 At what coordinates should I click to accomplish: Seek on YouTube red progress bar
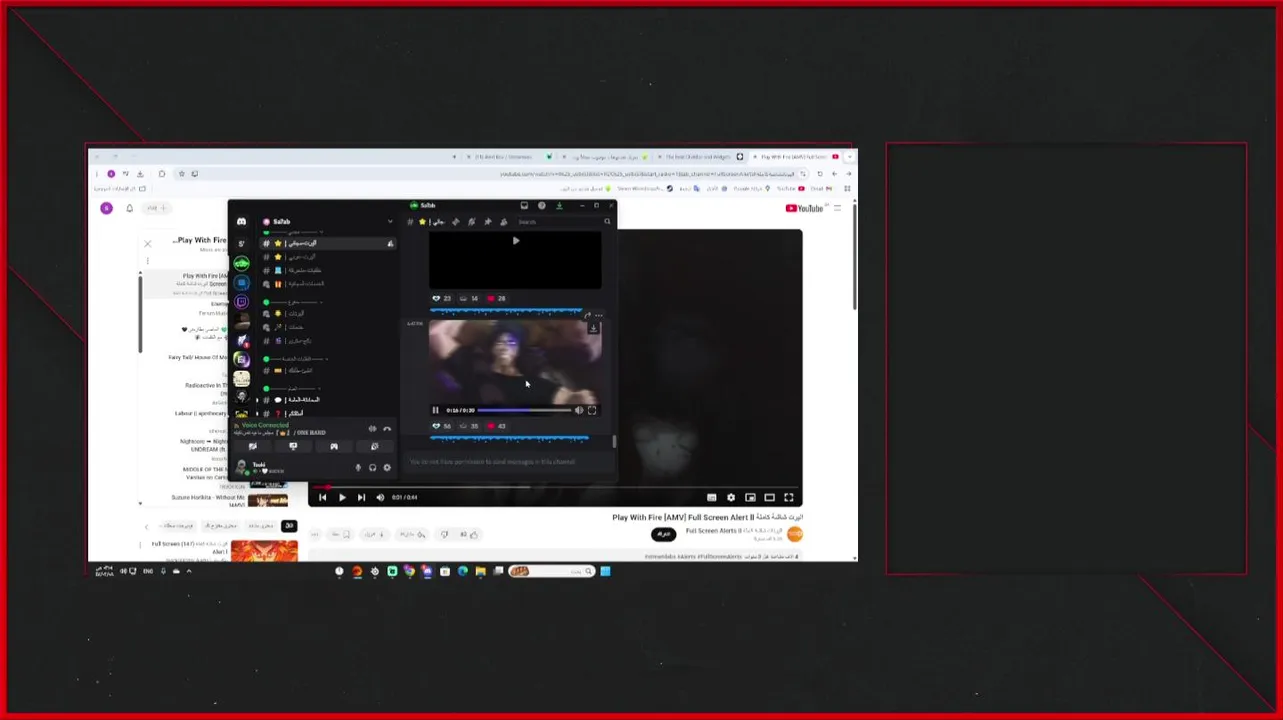(x=555, y=487)
